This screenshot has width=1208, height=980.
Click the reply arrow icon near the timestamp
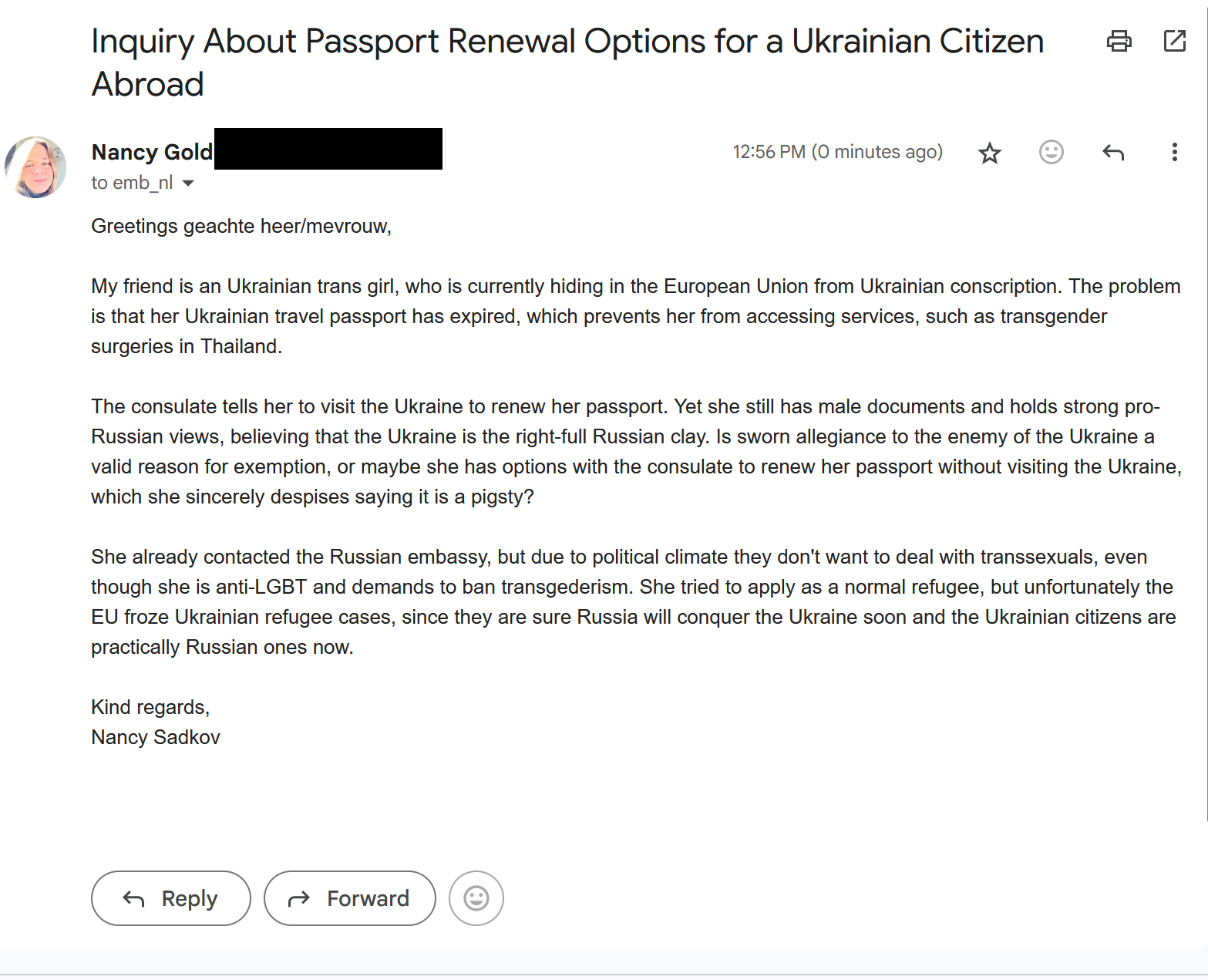pos(1112,152)
